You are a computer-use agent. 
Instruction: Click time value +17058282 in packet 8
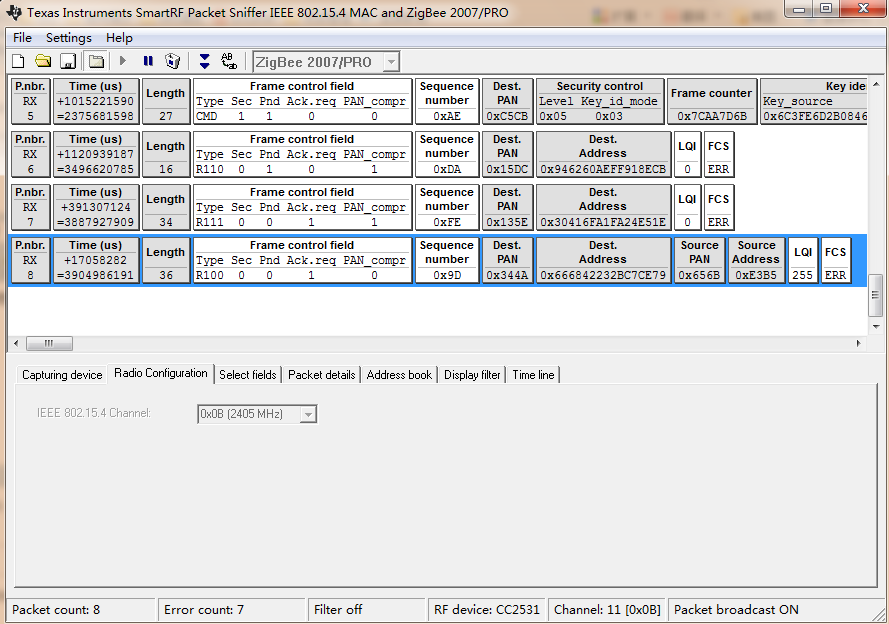95,260
